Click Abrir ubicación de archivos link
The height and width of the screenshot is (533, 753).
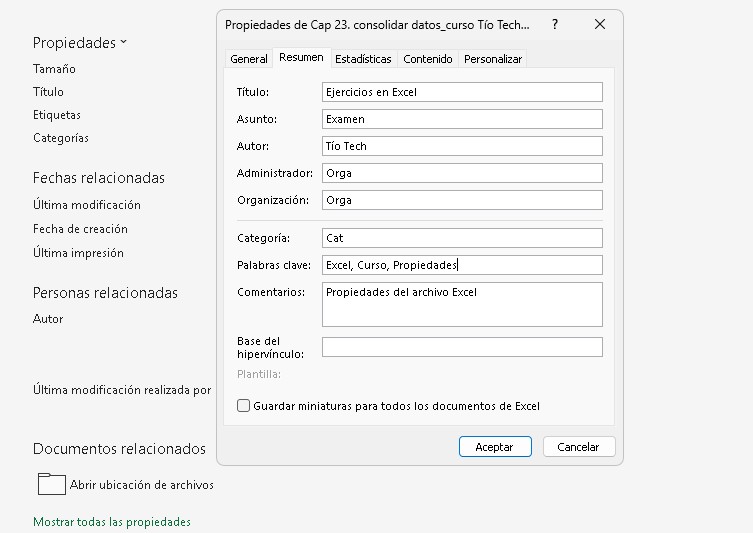point(141,485)
